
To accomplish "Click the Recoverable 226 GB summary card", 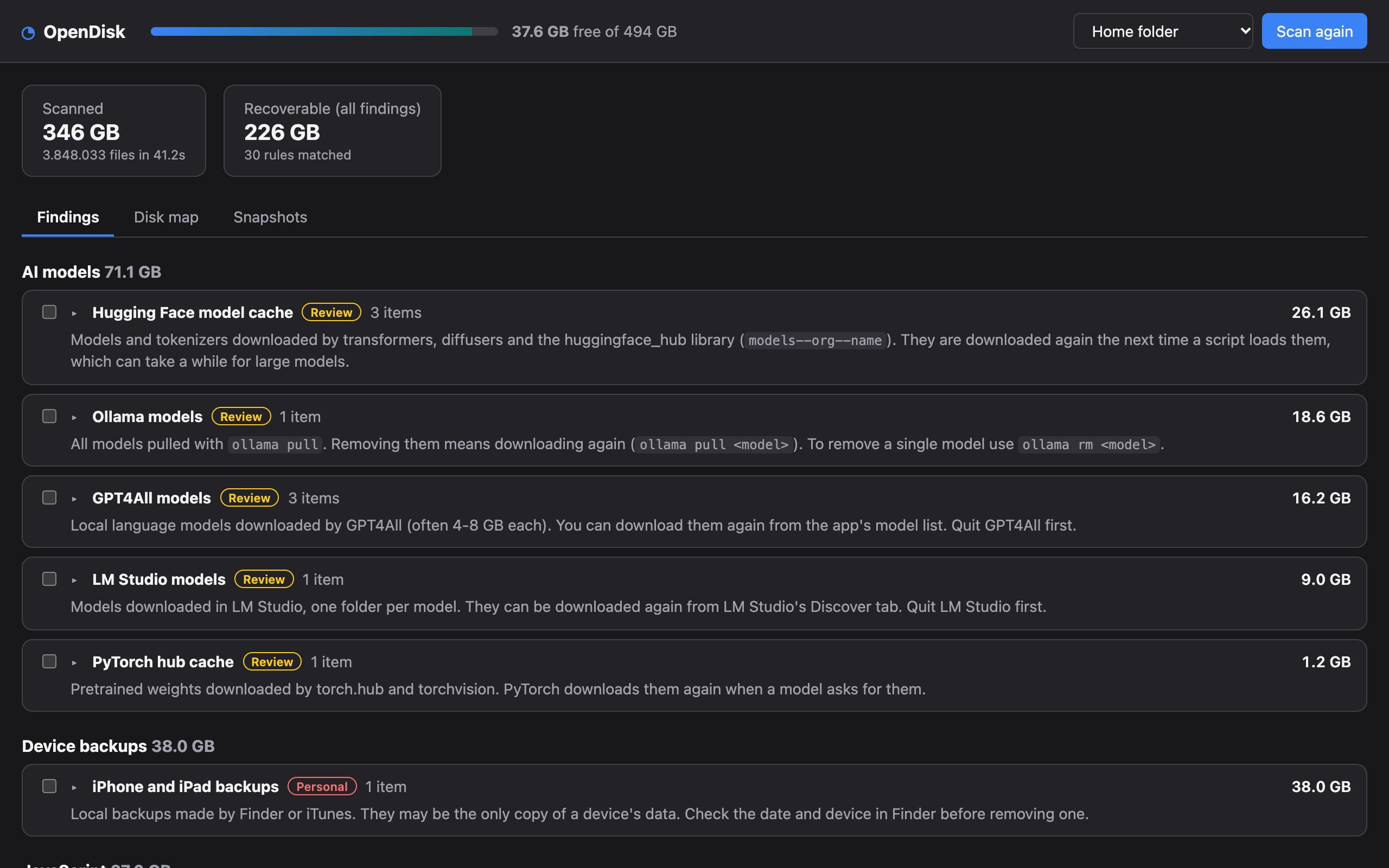I will click(x=332, y=131).
